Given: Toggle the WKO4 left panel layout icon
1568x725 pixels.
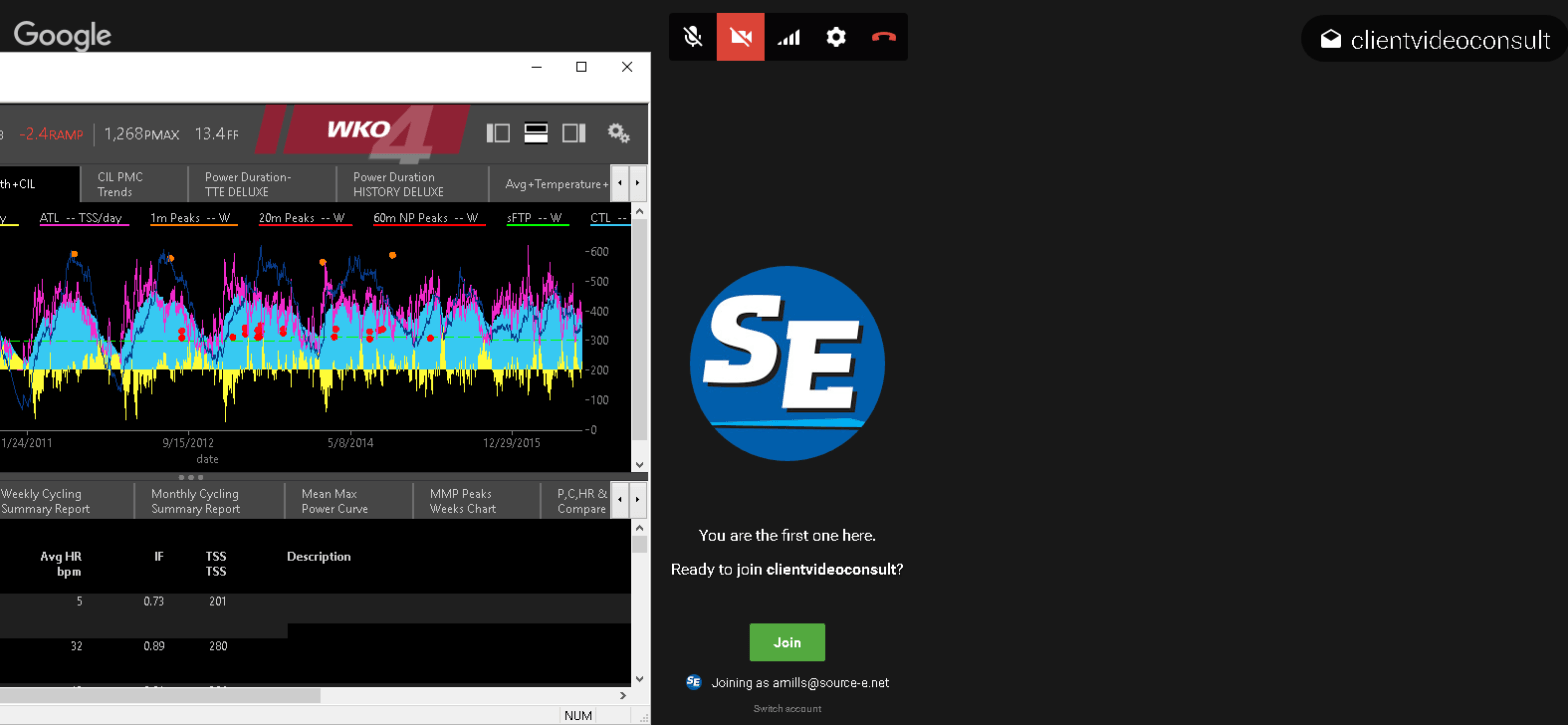Looking at the screenshot, I should point(498,133).
